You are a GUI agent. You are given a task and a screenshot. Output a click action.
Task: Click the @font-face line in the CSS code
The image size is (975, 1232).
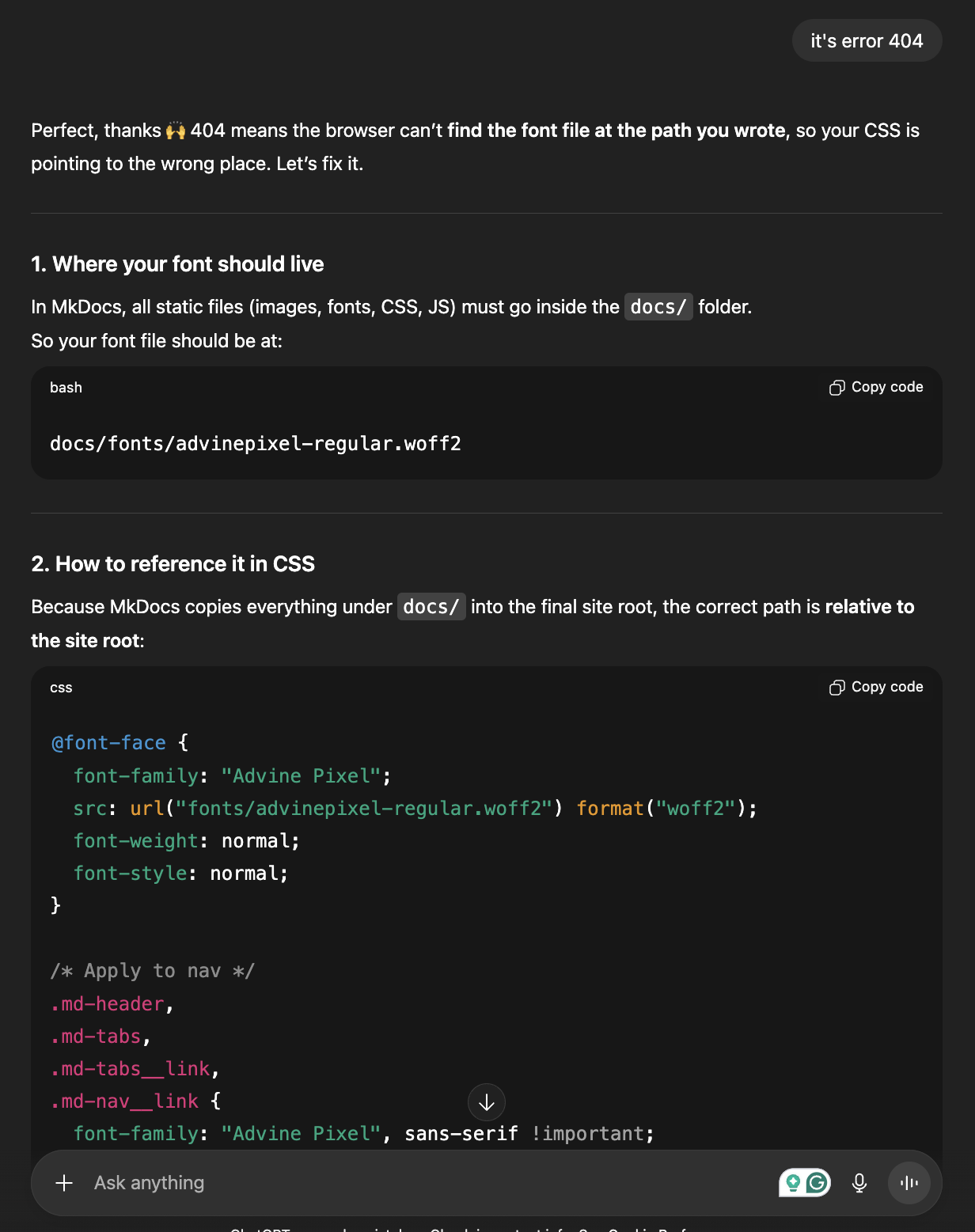[109, 743]
